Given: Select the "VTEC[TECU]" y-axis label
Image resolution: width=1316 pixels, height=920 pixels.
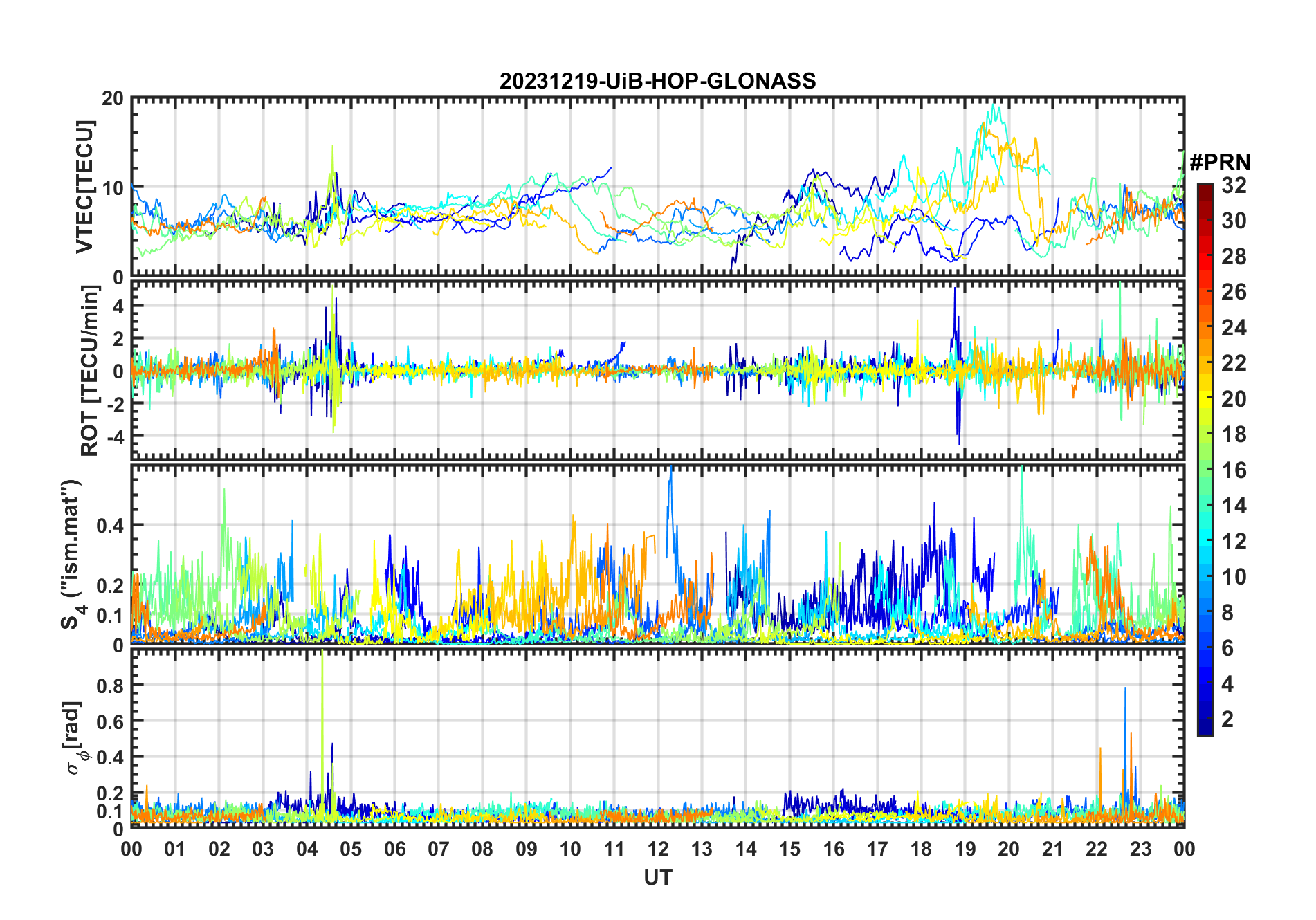Looking at the screenshot, I should pos(84,187).
